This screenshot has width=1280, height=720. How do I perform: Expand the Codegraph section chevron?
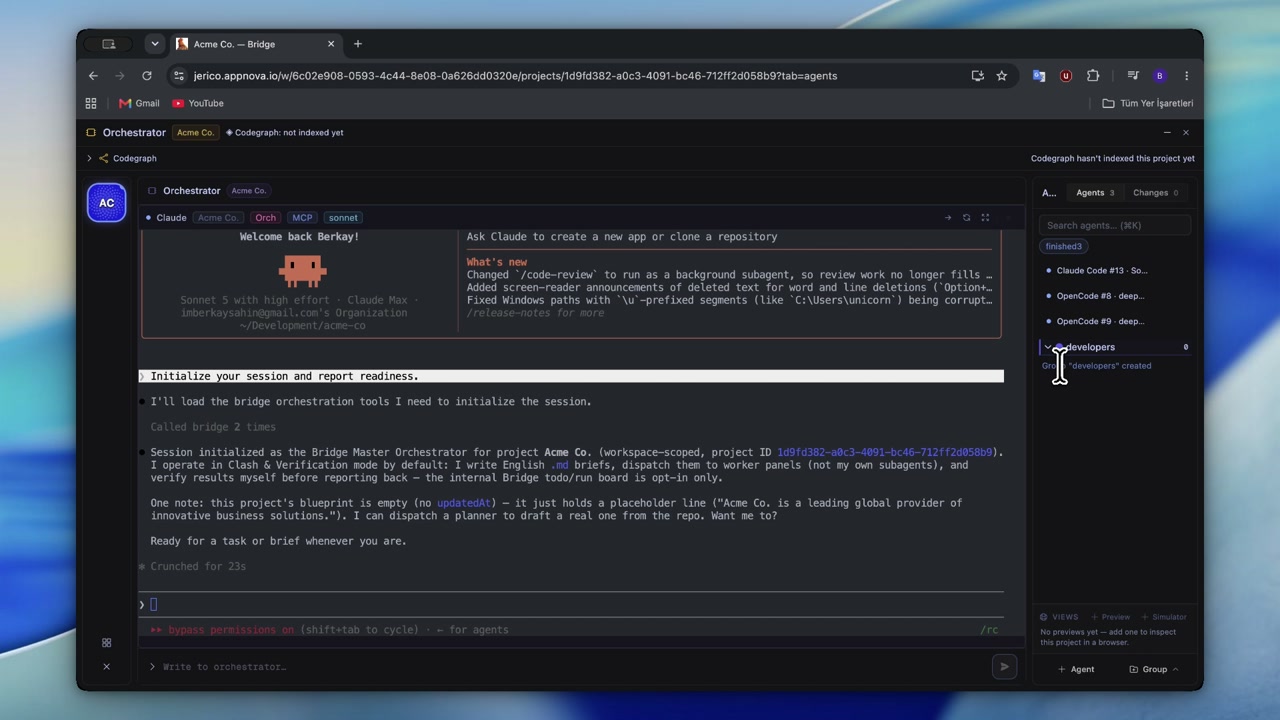(x=89, y=158)
